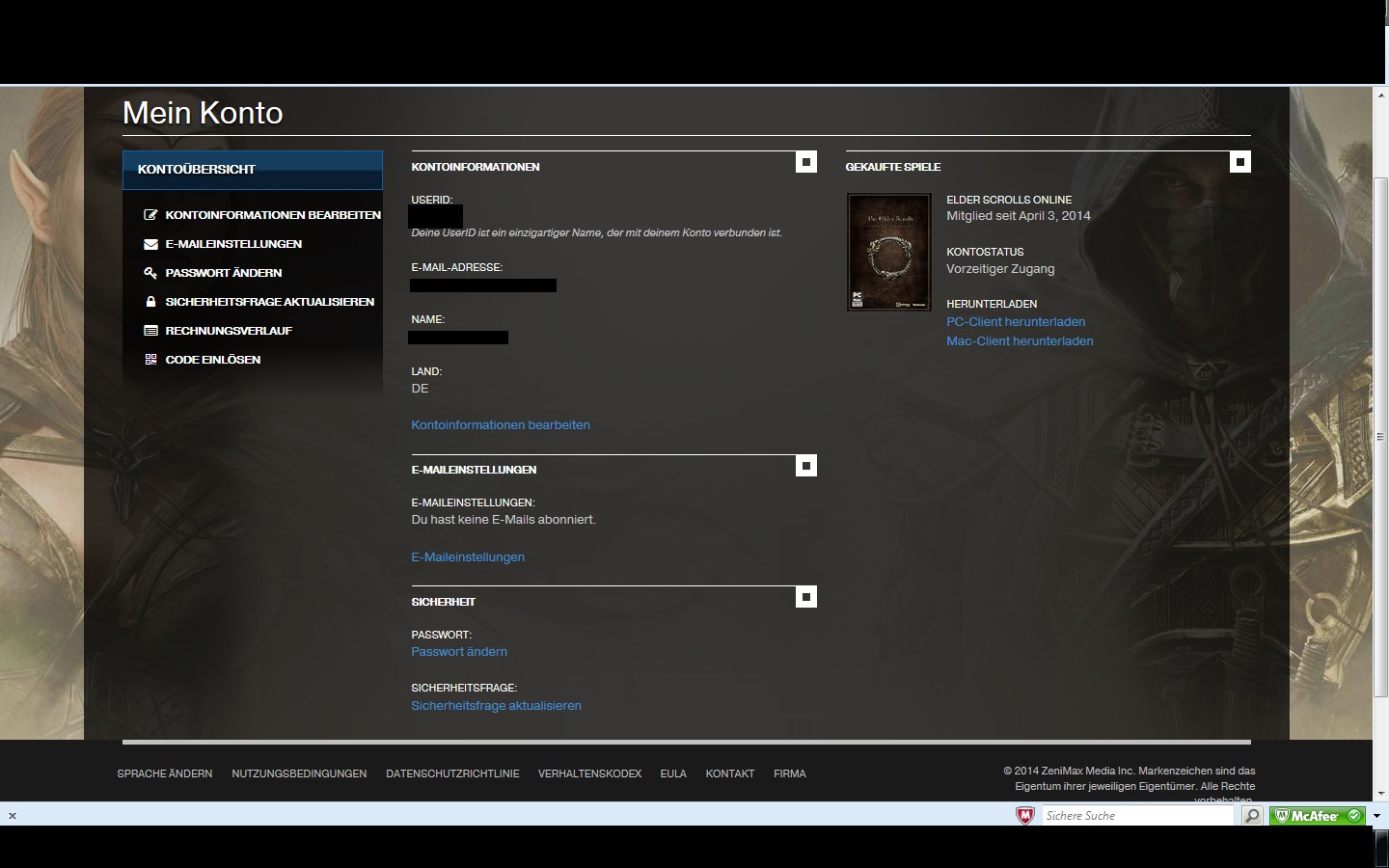Click 'Mitglied seit April 3, 2014' text
The image size is (1389, 868).
pyautogui.click(x=1019, y=216)
